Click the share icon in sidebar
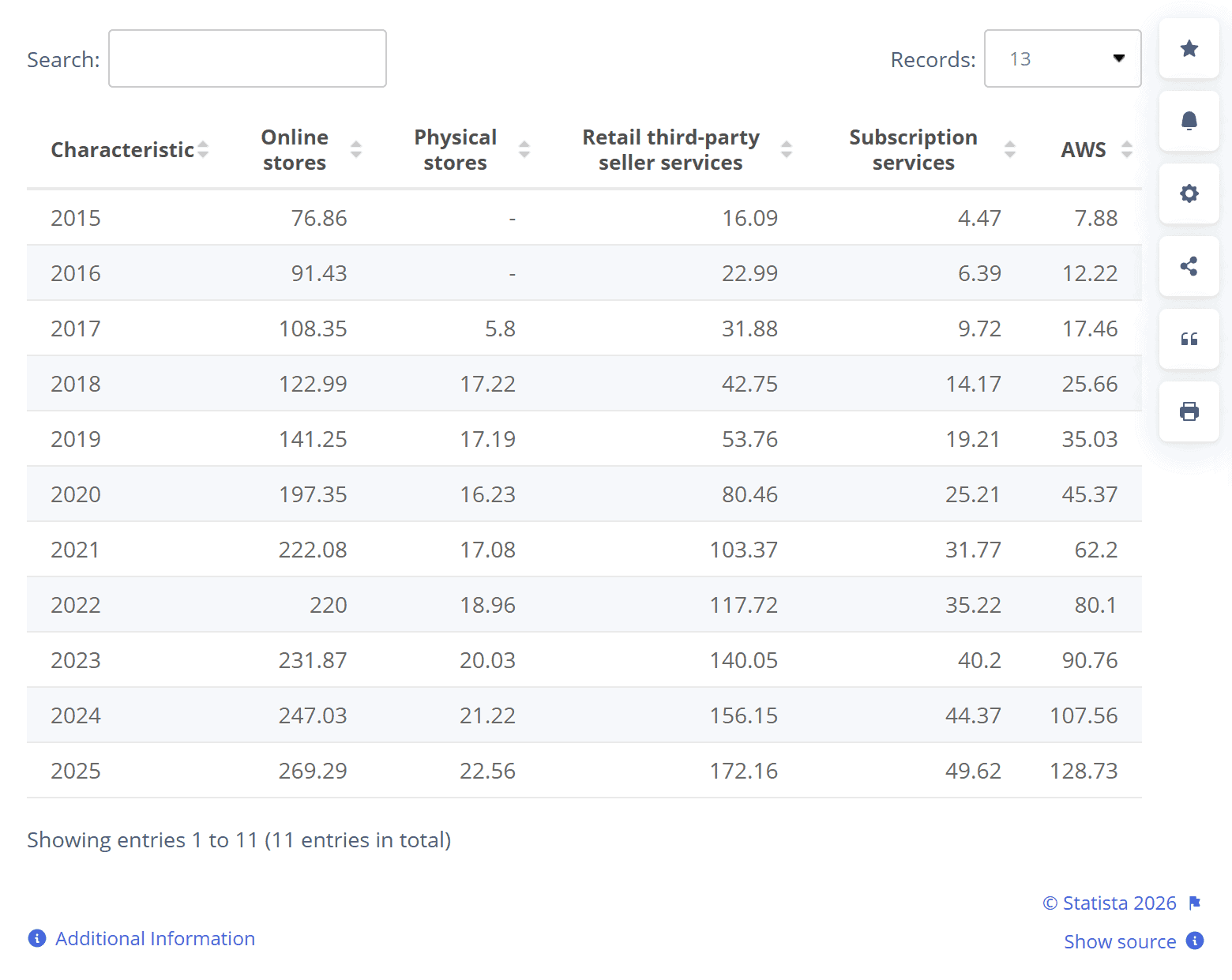1232x980 pixels. click(1189, 266)
